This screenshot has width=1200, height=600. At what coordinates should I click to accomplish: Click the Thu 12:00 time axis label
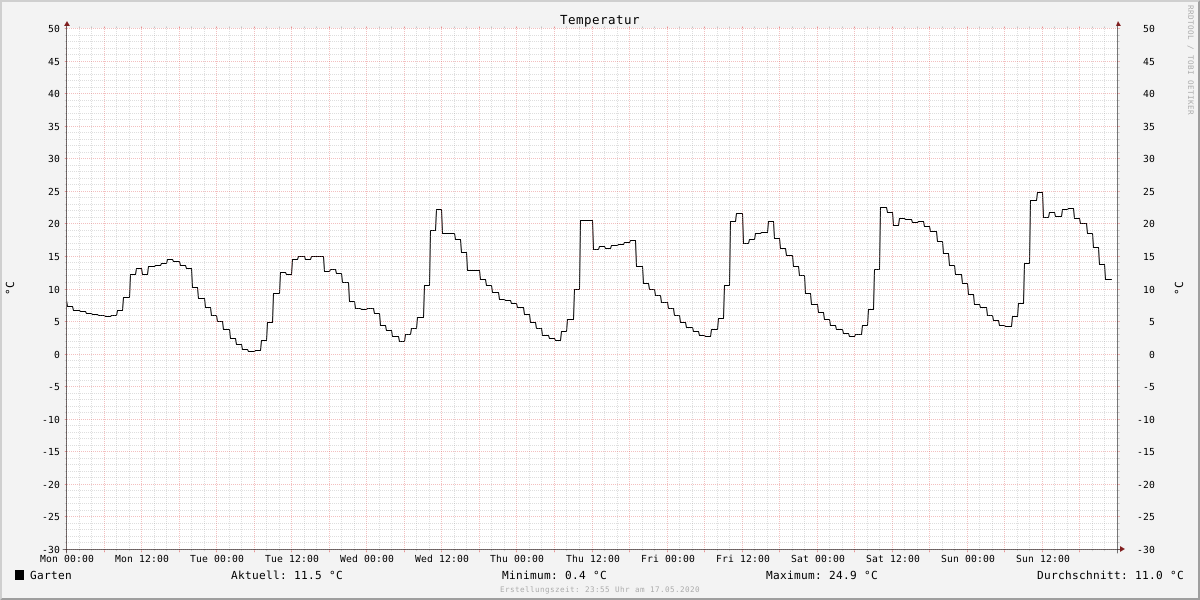tap(593, 559)
